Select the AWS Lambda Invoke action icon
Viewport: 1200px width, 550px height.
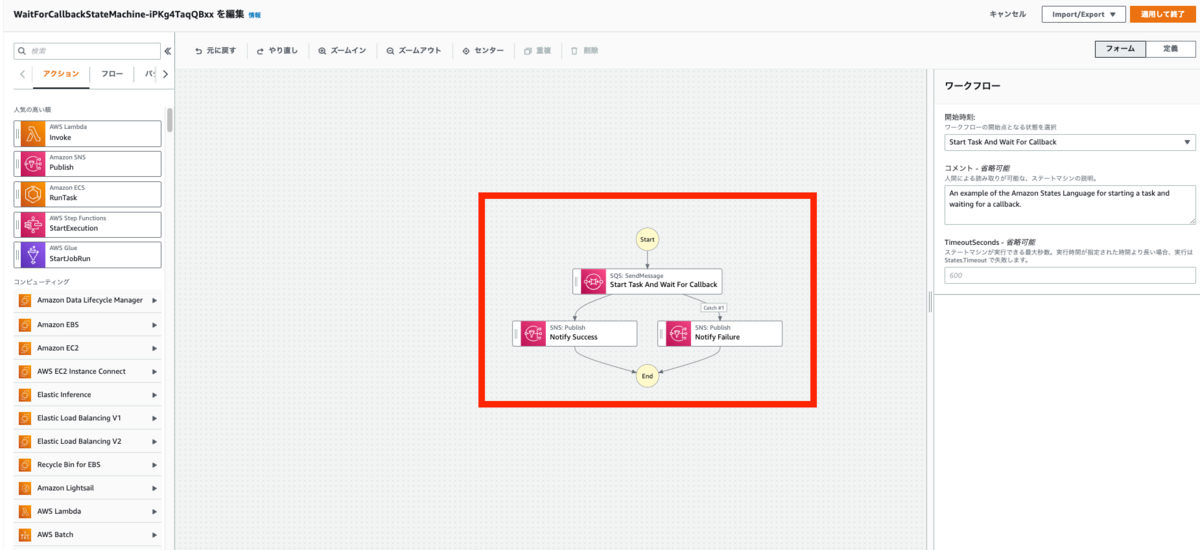pyautogui.click(x=32, y=133)
